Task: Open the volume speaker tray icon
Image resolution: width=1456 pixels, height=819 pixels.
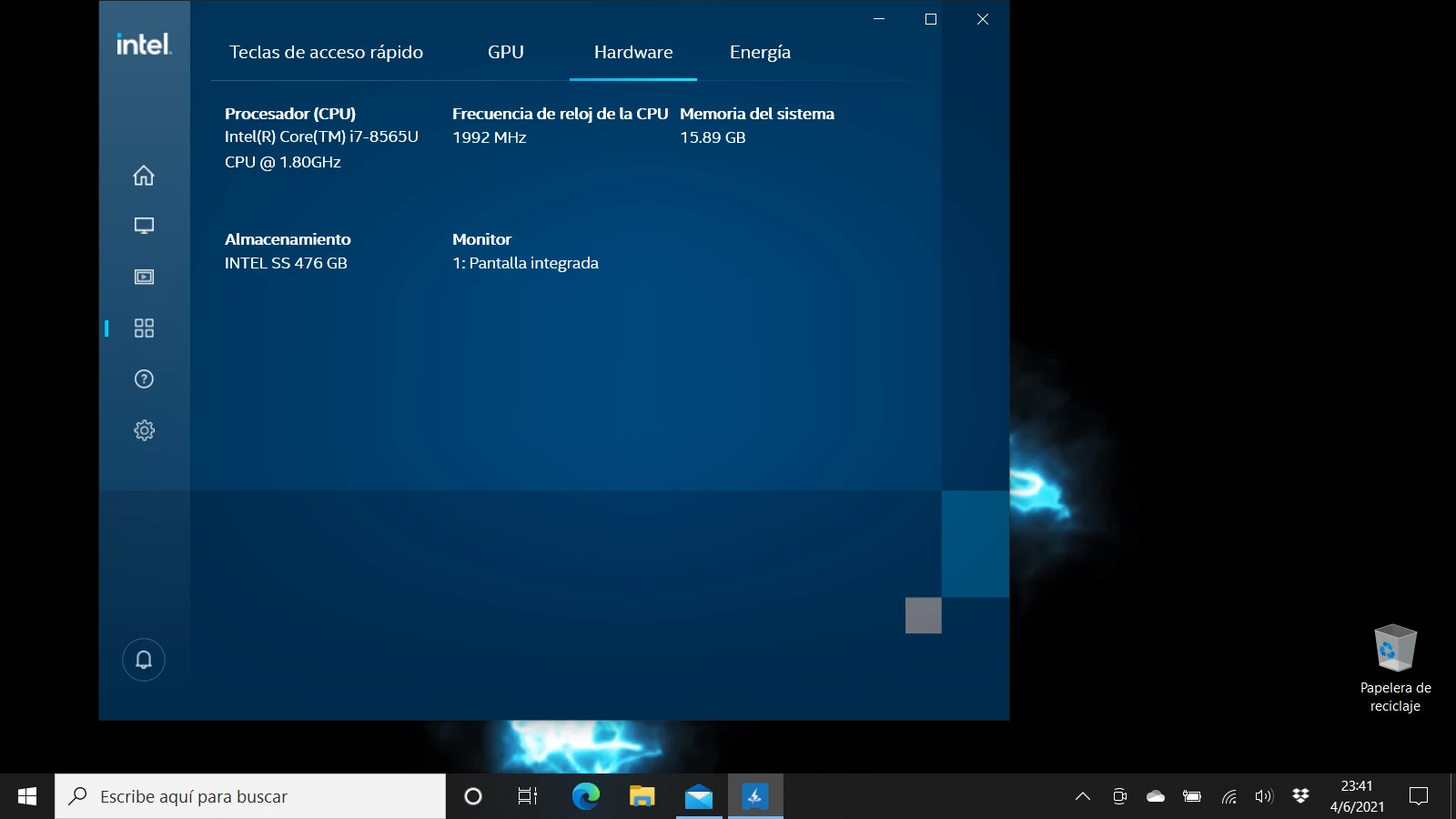Action: click(x=1264, y=796)
